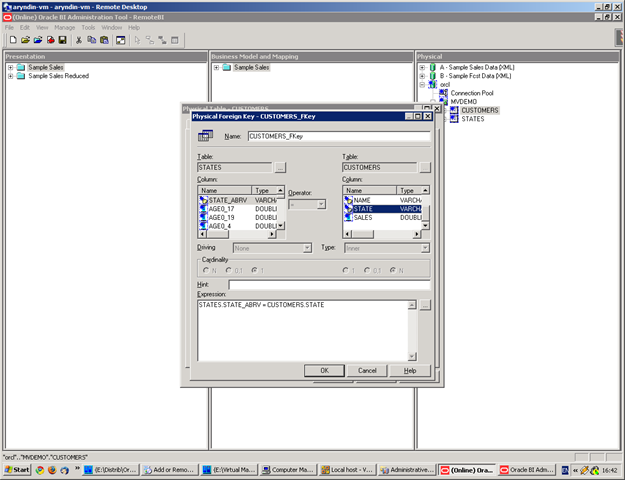
Task: Expand Sample Sales in Presentation pane
Action: 11,67
